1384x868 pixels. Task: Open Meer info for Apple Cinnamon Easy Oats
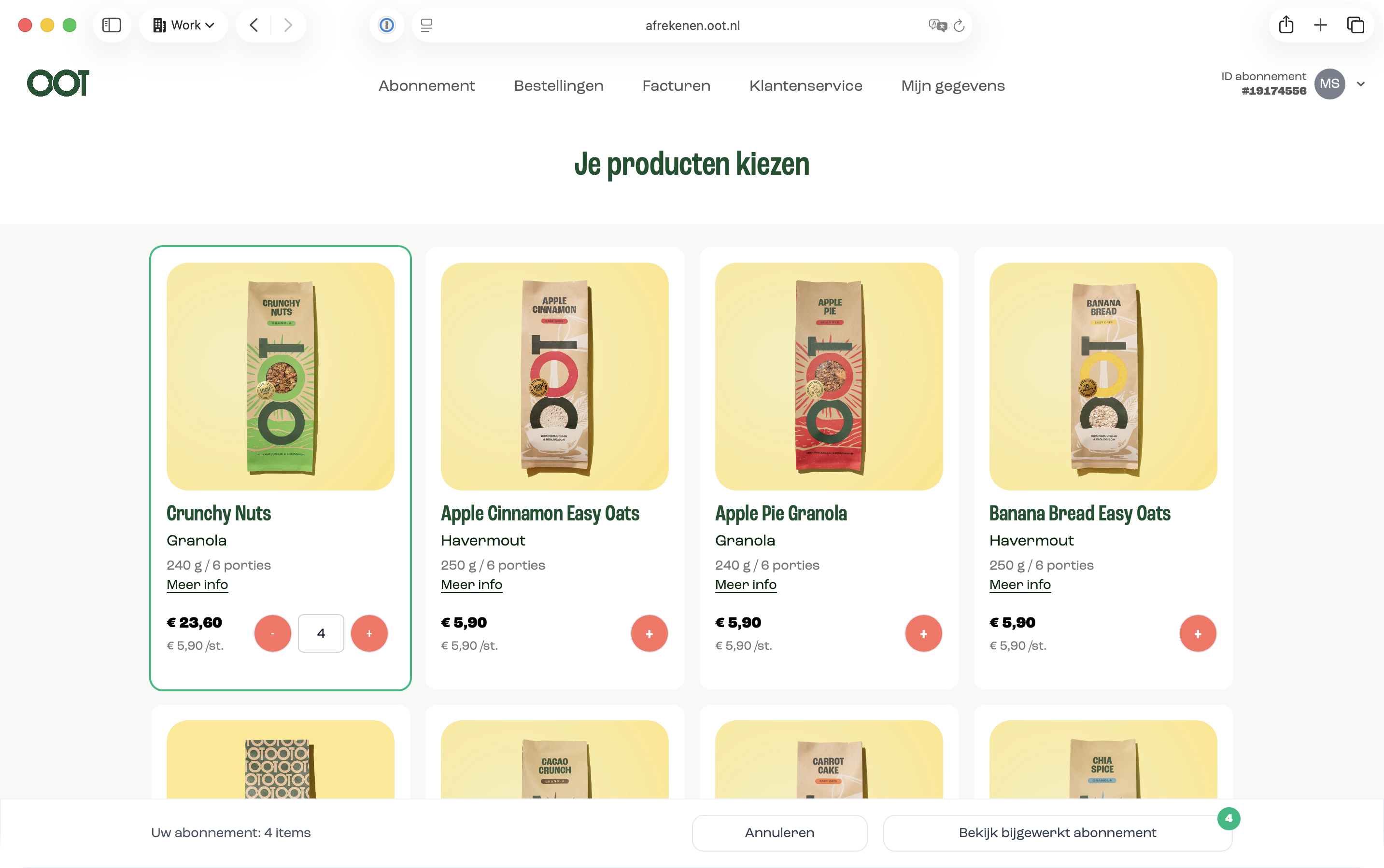tap(471, 585)
